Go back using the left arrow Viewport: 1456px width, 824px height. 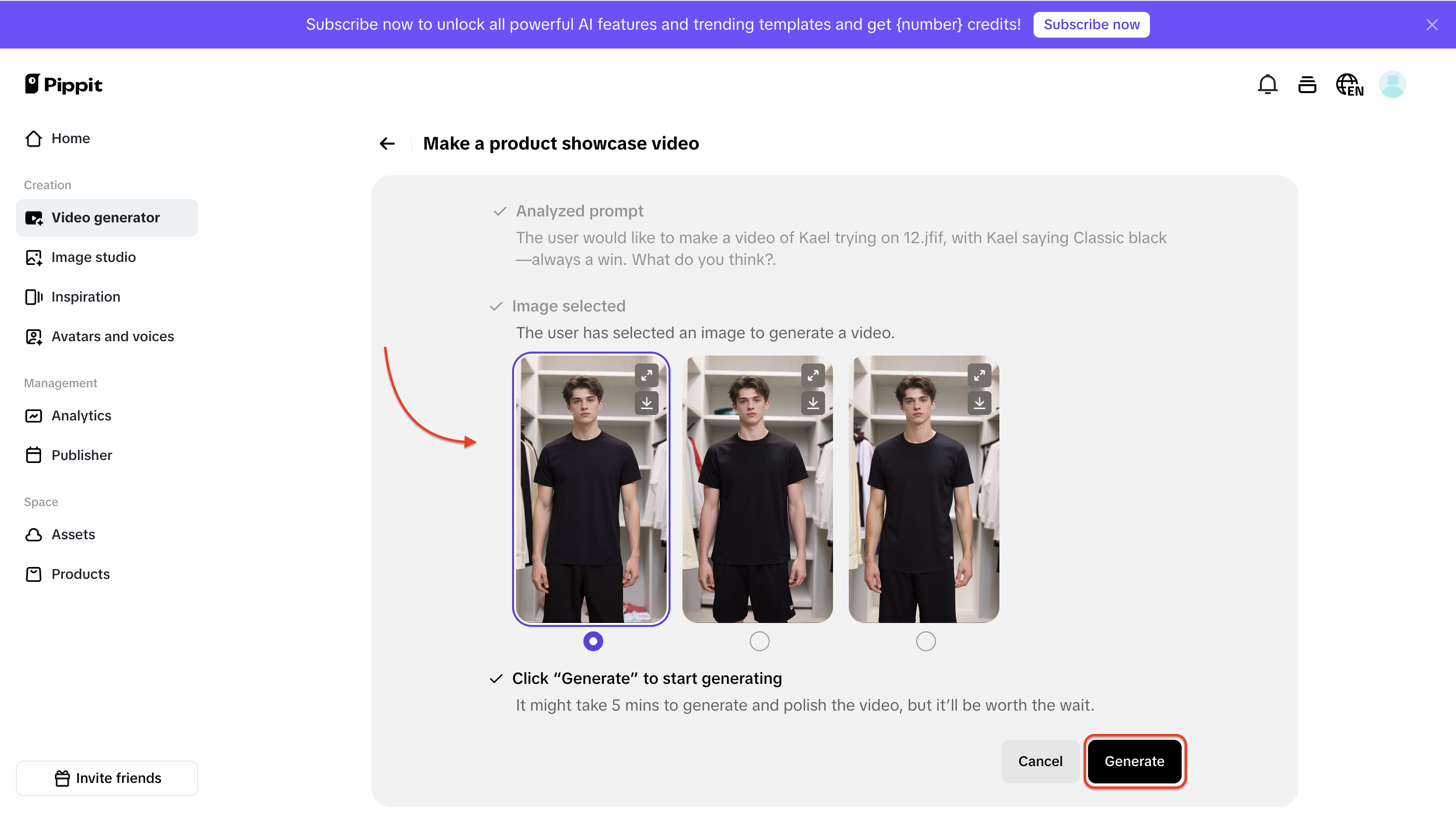[387, 144]
